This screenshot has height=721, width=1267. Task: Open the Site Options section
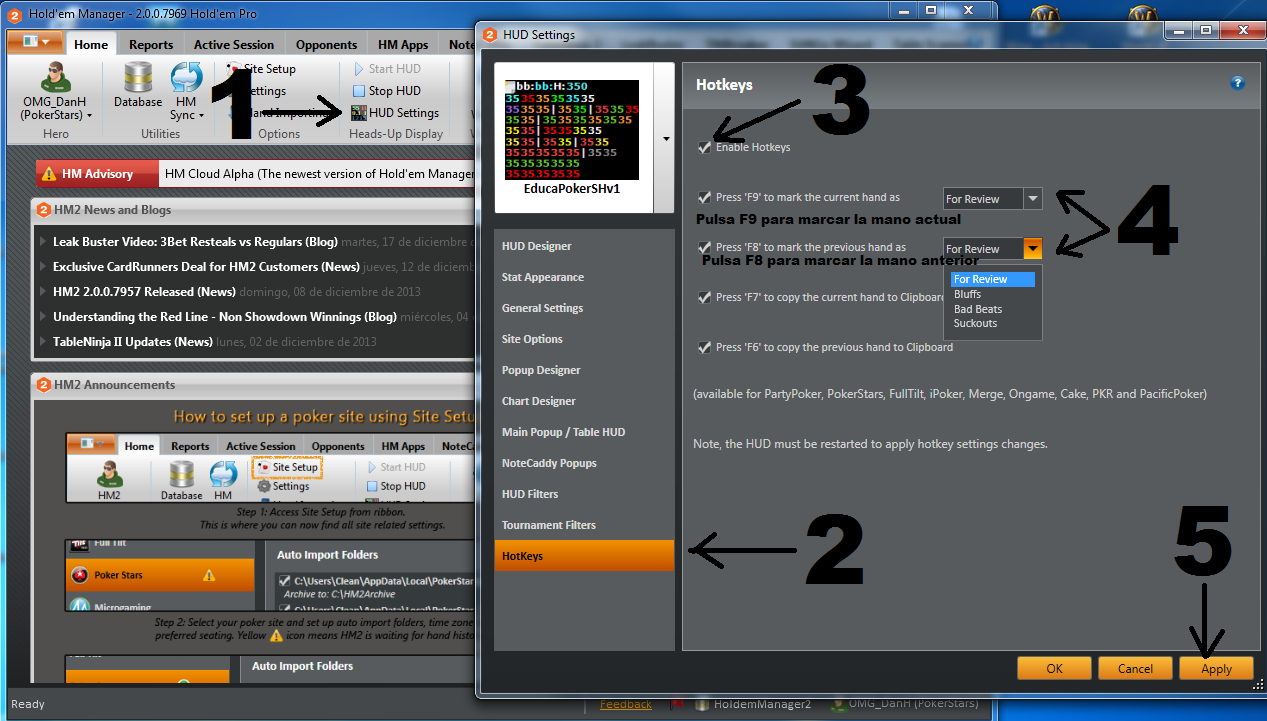(584, 339)
